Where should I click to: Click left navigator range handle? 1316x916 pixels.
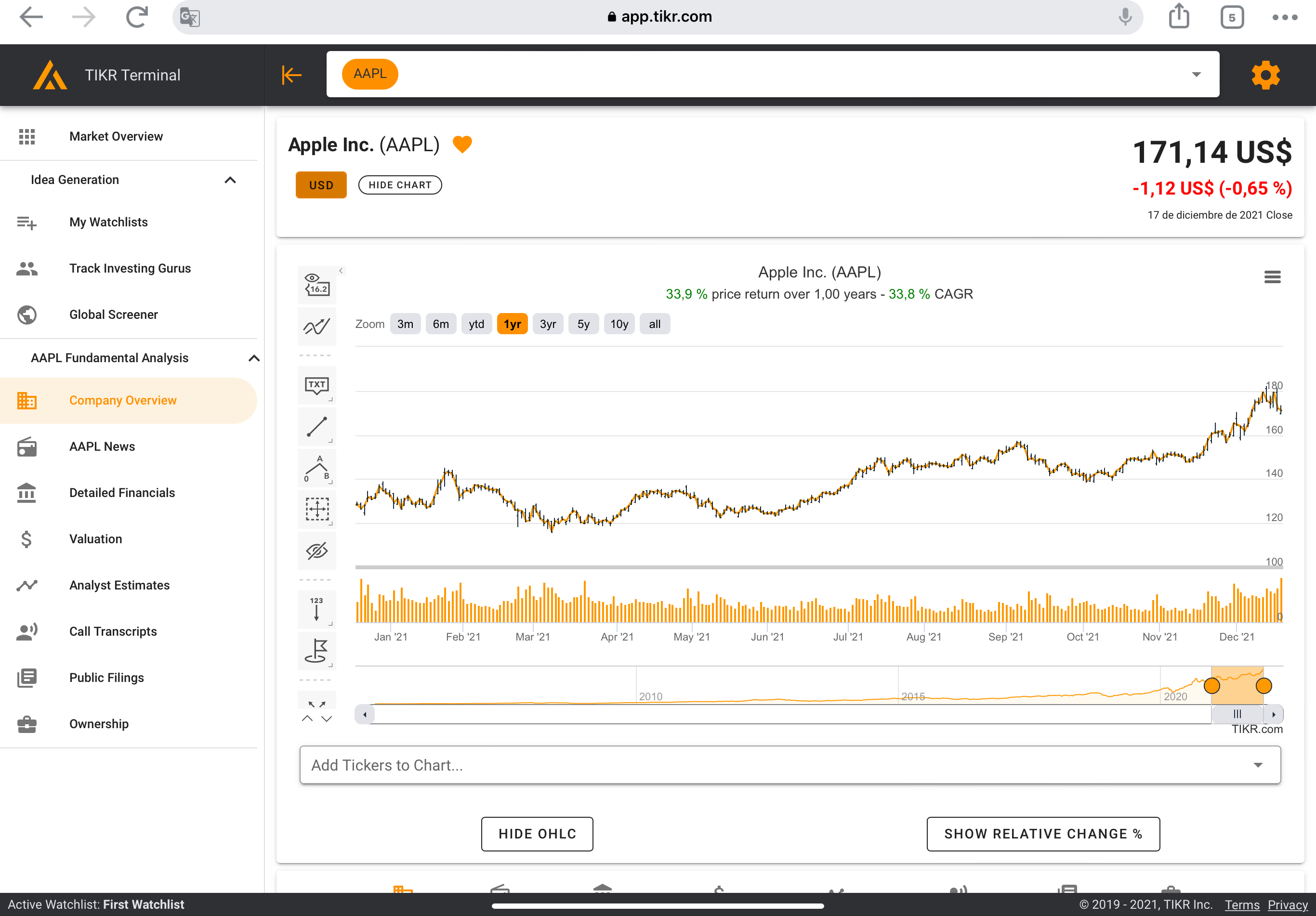click(1211, 686)
